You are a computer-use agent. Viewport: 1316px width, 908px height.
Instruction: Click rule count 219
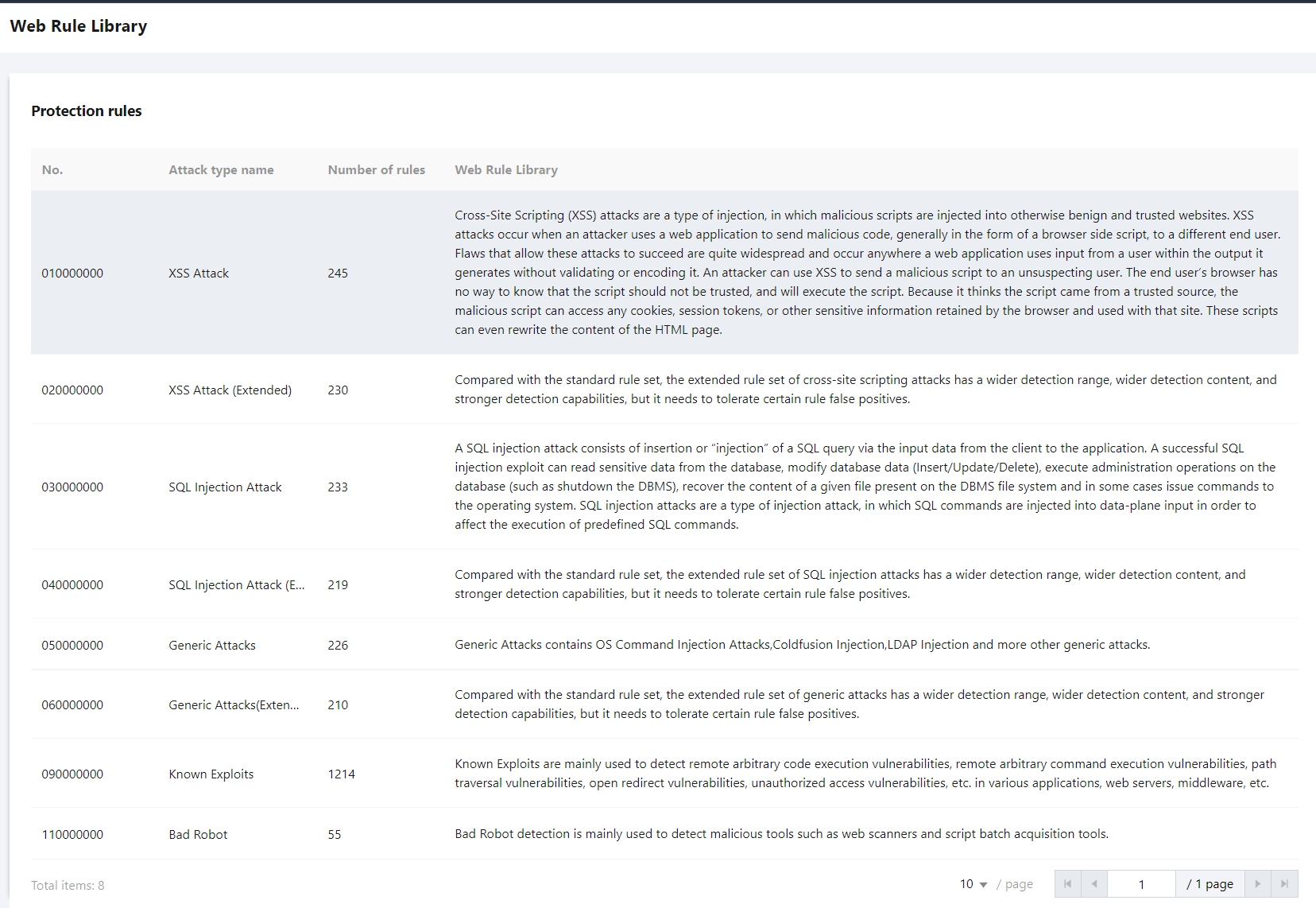pyautogui.click(x=338, y=584)
